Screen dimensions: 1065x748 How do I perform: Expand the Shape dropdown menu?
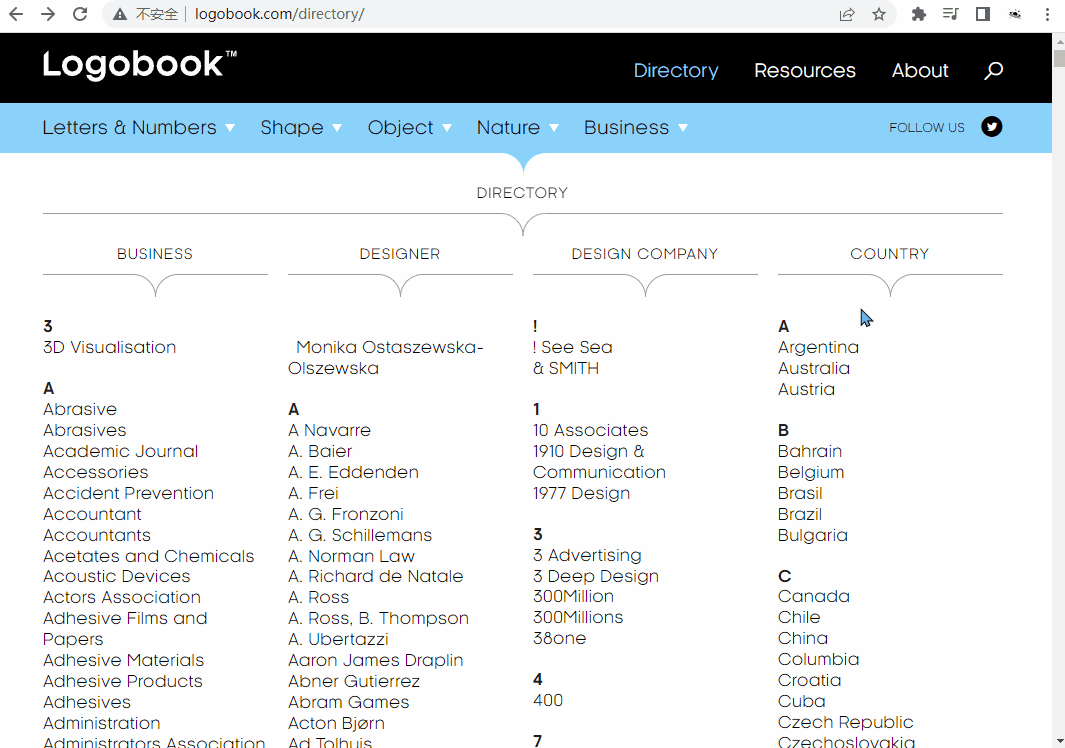click(301, 128)
